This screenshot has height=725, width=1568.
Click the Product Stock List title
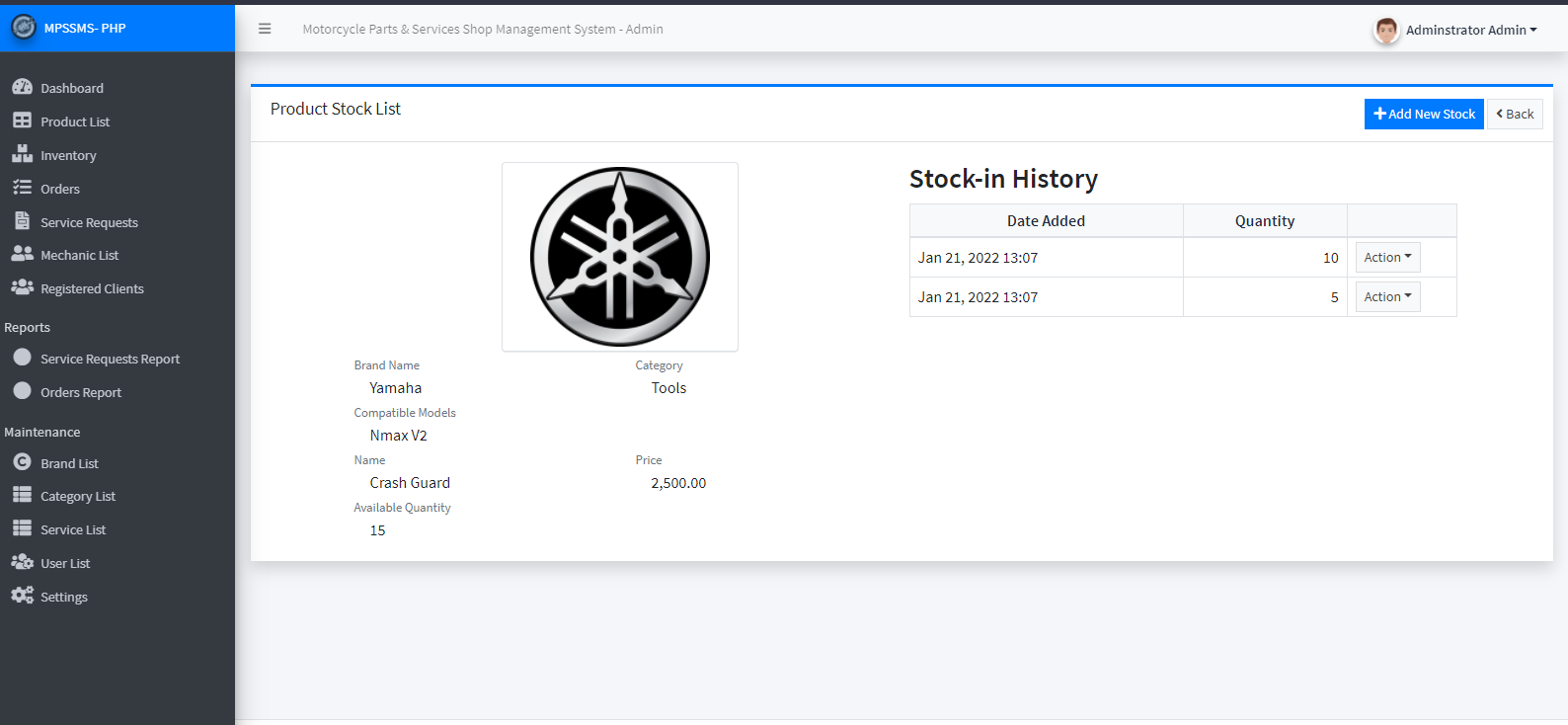(x=336, y=109)
